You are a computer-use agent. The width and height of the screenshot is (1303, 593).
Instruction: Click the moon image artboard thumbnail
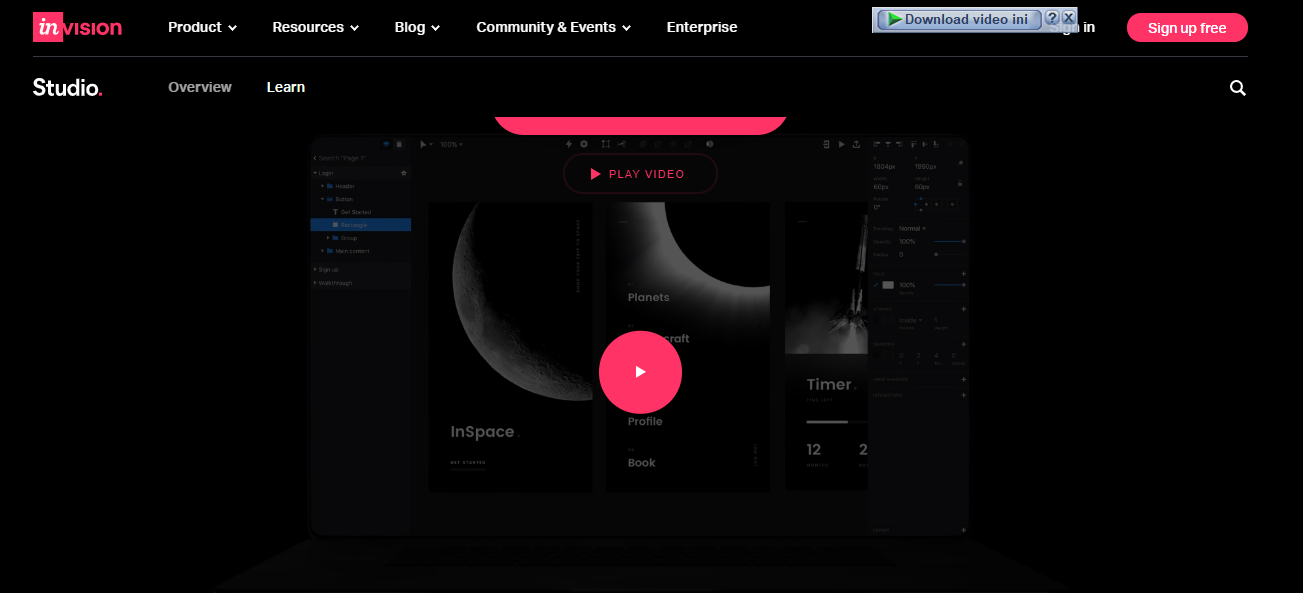[x=510, y=346]
